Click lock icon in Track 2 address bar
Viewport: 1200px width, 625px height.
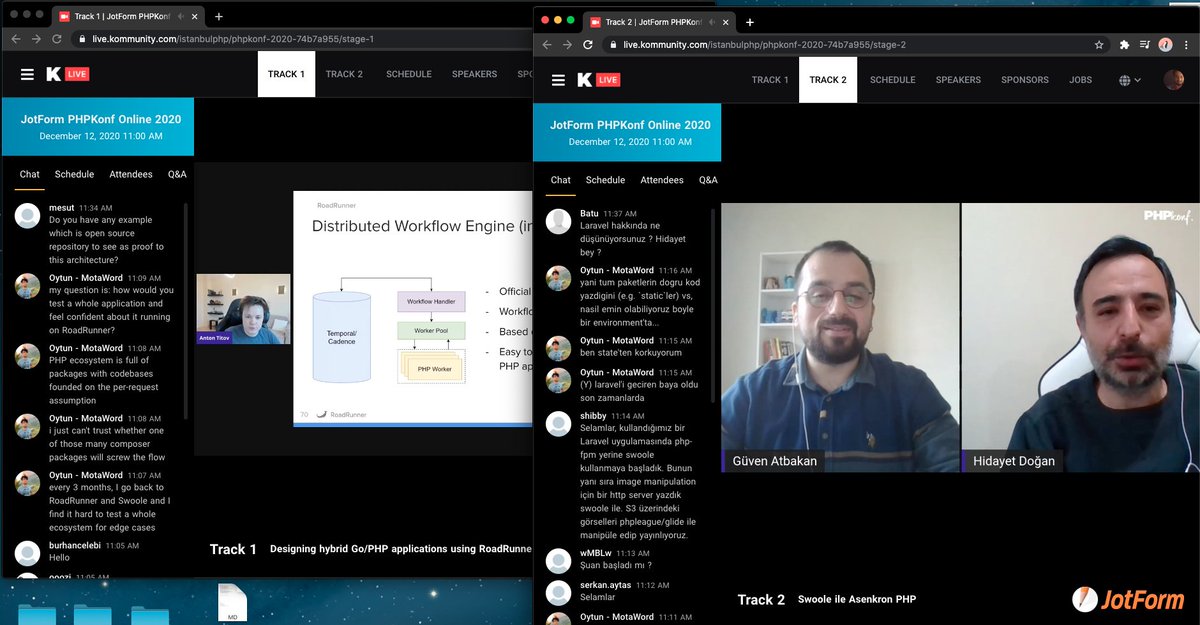(613, 44)
